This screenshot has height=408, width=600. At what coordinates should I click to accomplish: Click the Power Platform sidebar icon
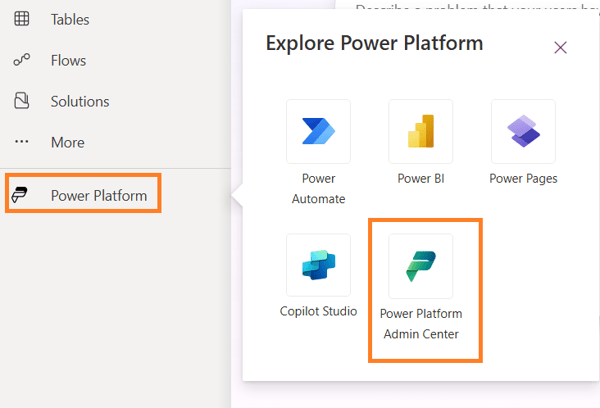[x=20, y=195]
